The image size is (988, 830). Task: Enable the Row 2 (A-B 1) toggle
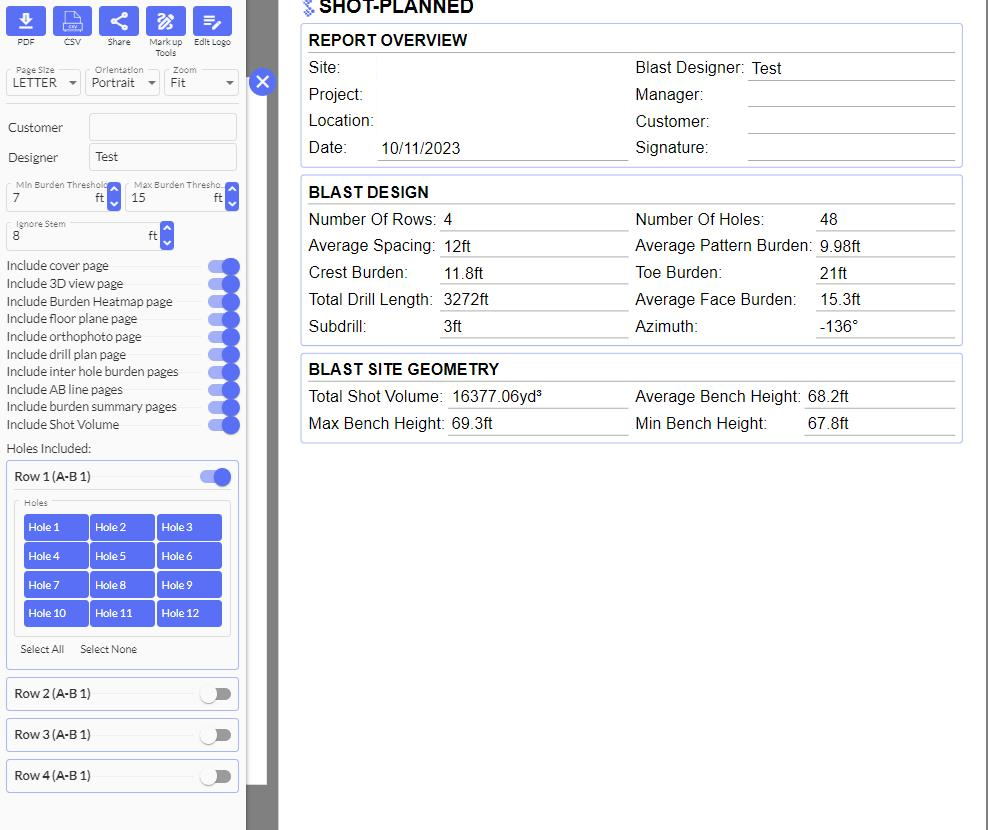point(215,694)
